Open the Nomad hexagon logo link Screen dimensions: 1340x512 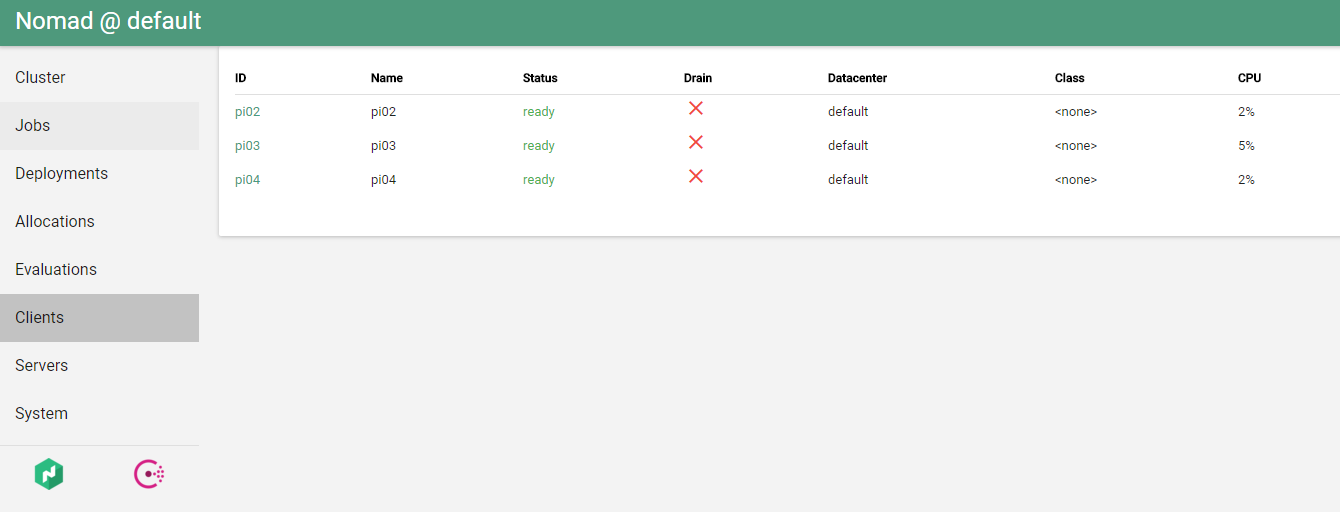(x=49, y=474)
